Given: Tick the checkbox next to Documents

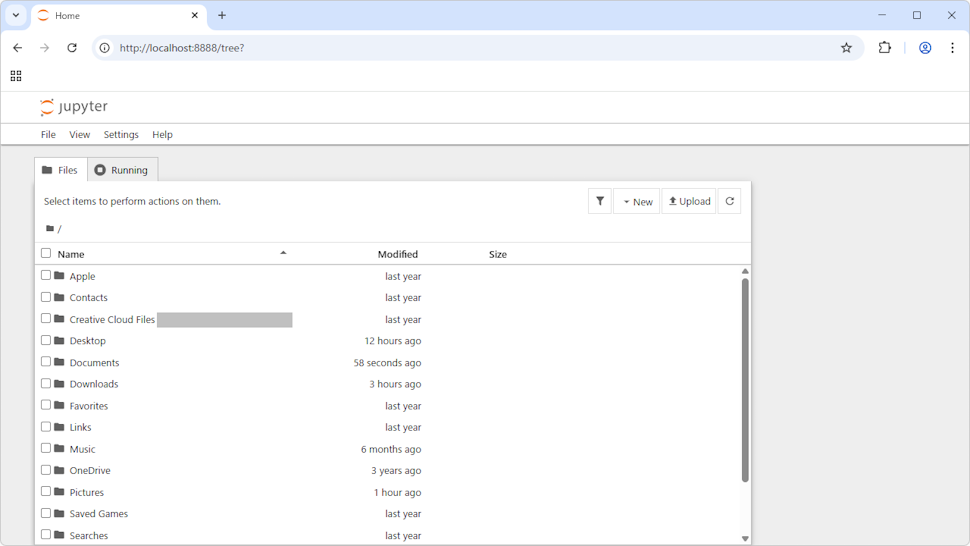Looking at the screenshot, I should (x=46, y=362).
